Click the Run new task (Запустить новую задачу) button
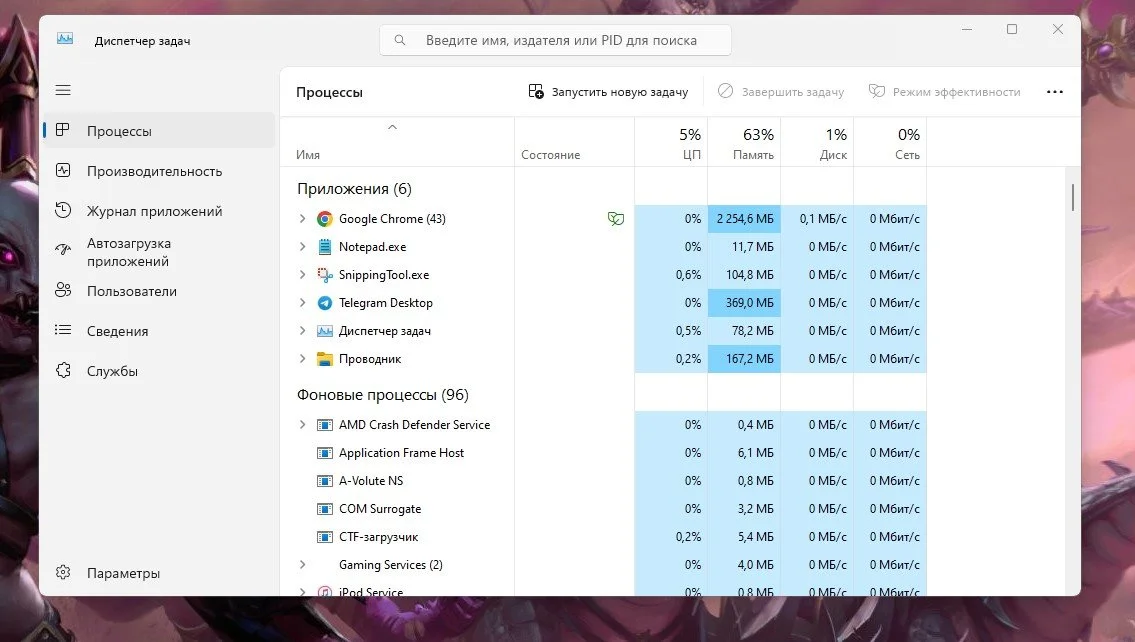Viewport: 1135px width, 642px height. click(608, 92)
